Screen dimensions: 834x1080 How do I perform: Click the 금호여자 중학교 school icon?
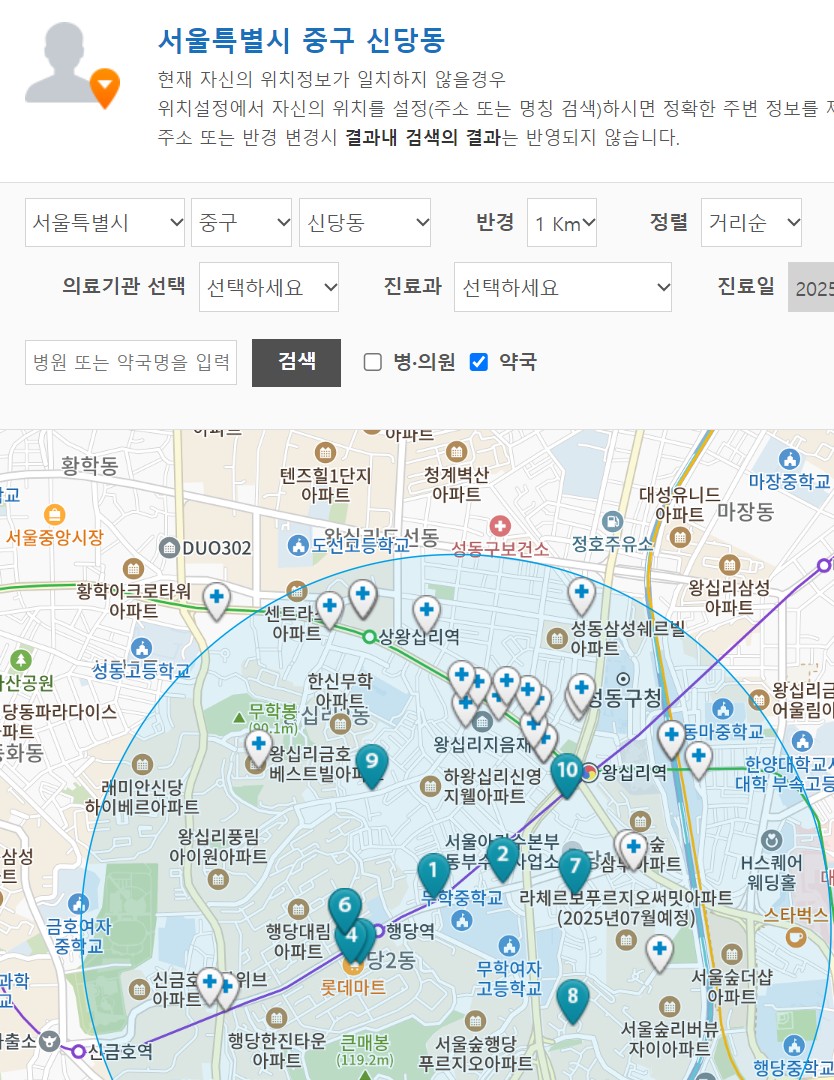[79, 903]
